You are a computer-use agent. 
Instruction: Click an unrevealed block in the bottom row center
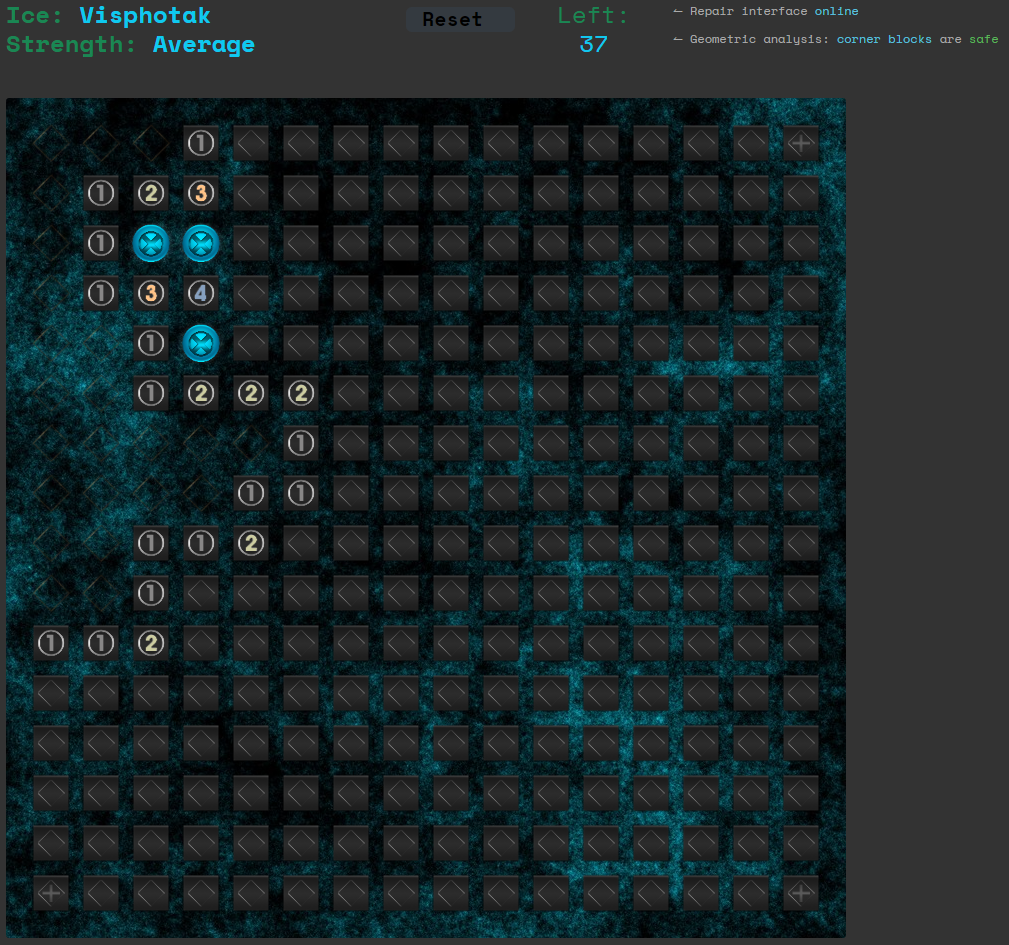point(450,893)
